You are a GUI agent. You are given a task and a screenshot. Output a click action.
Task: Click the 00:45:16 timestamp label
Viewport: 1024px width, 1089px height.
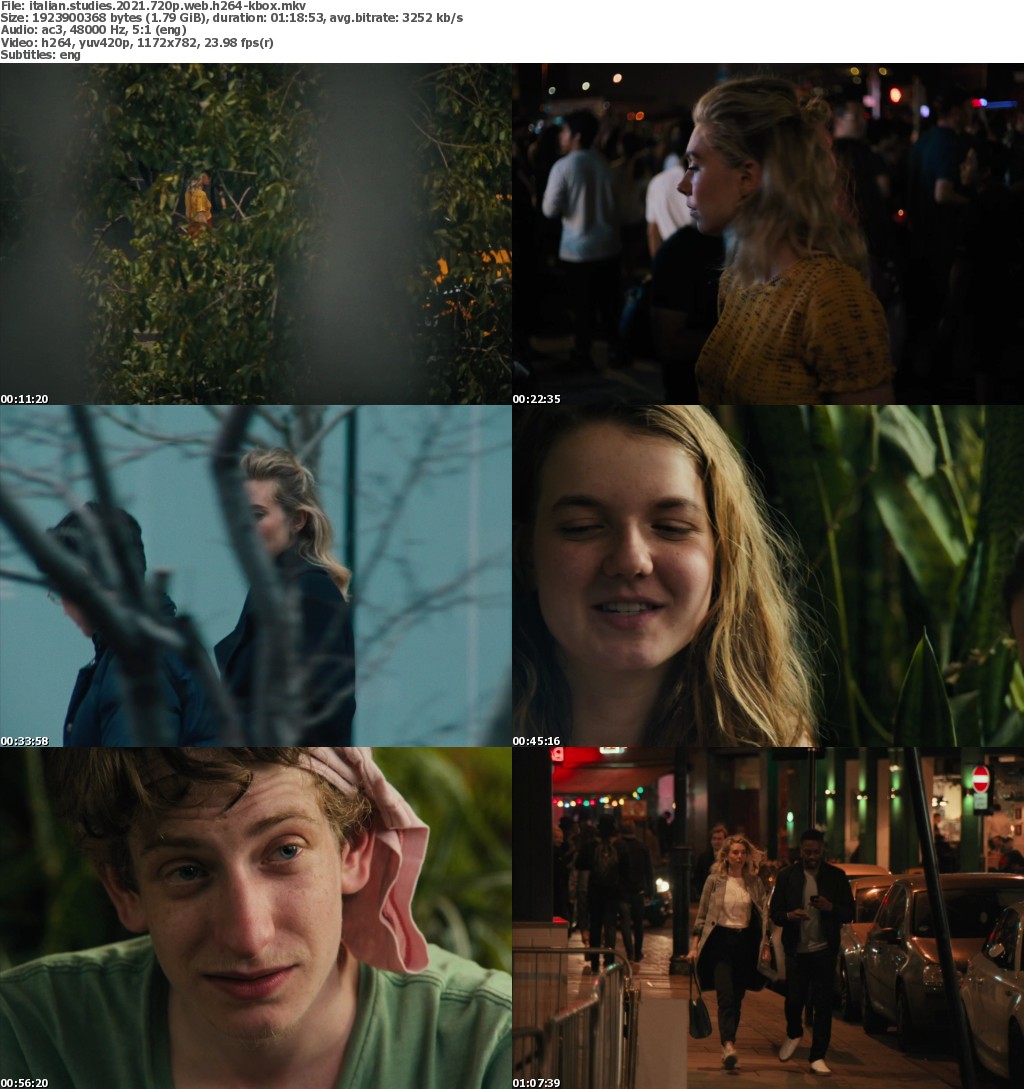536,741
